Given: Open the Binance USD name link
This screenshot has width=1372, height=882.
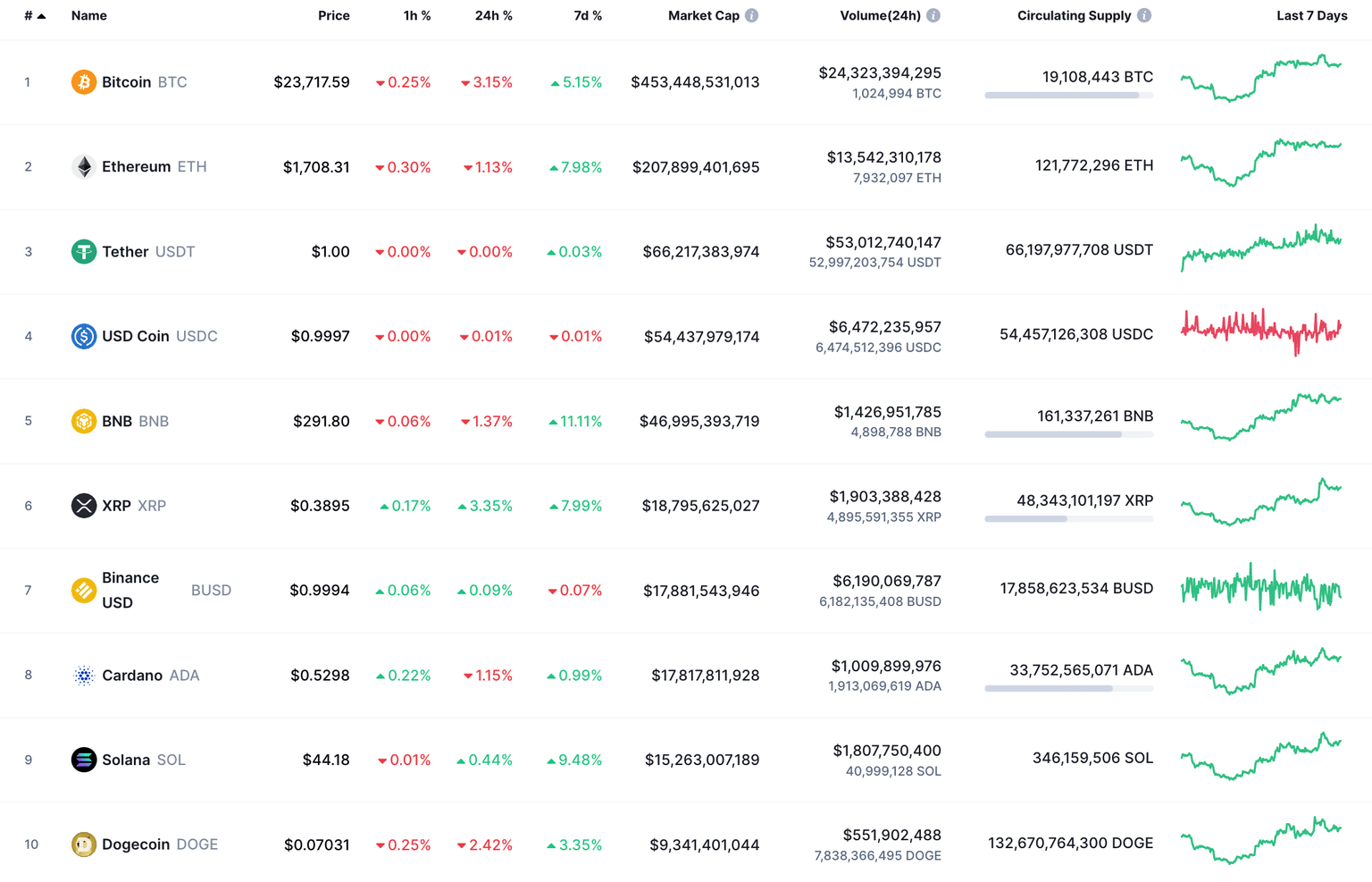Looking at the screenshot, I should (130, 590).
